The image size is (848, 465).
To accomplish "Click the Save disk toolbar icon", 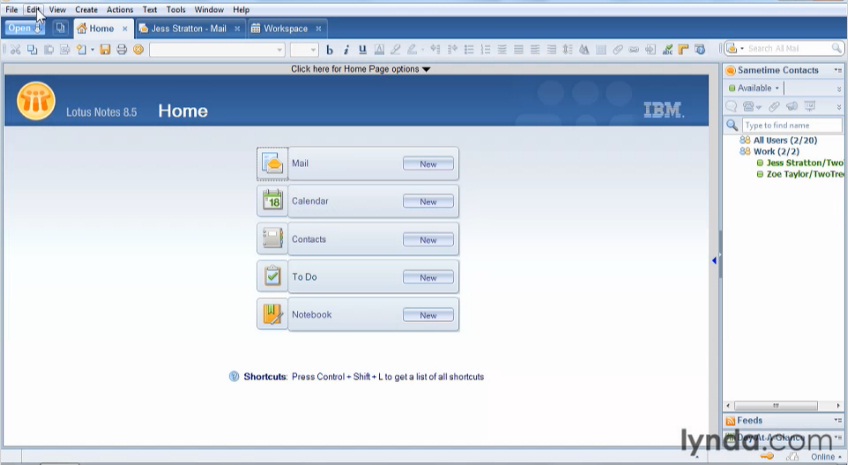I will pos(105,50).
